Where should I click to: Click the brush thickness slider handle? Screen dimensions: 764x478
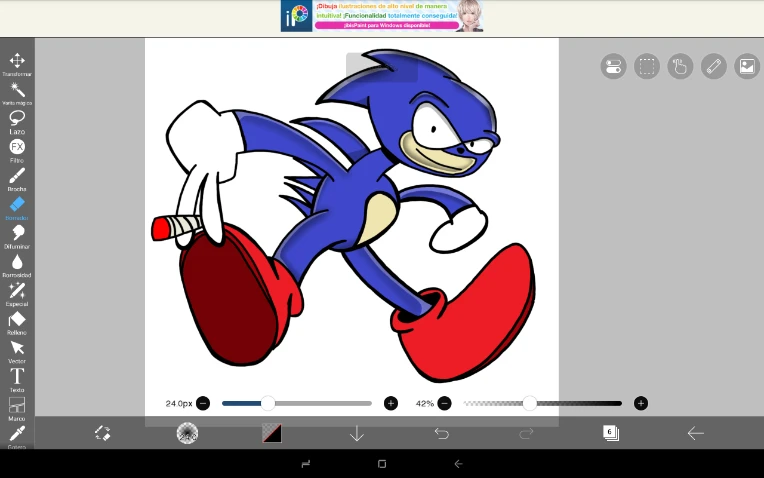pyautogui.click(x=267, y=403)
